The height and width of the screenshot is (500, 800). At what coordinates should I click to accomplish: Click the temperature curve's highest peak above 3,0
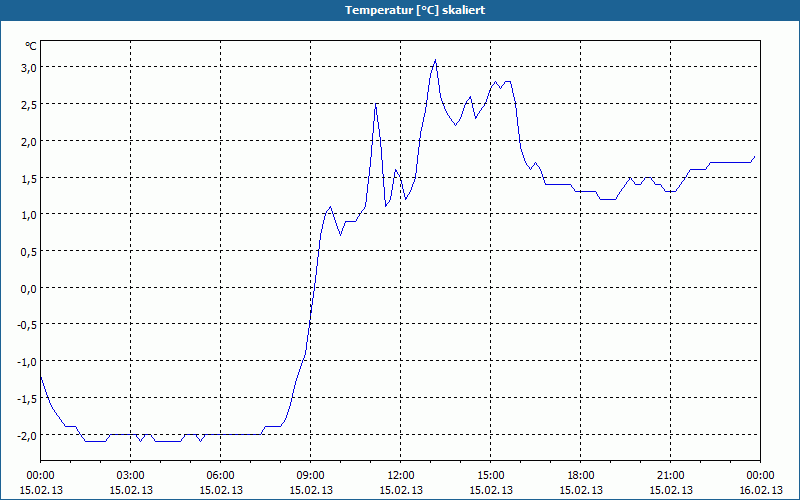pyautogui.click(x=435, y=60)
